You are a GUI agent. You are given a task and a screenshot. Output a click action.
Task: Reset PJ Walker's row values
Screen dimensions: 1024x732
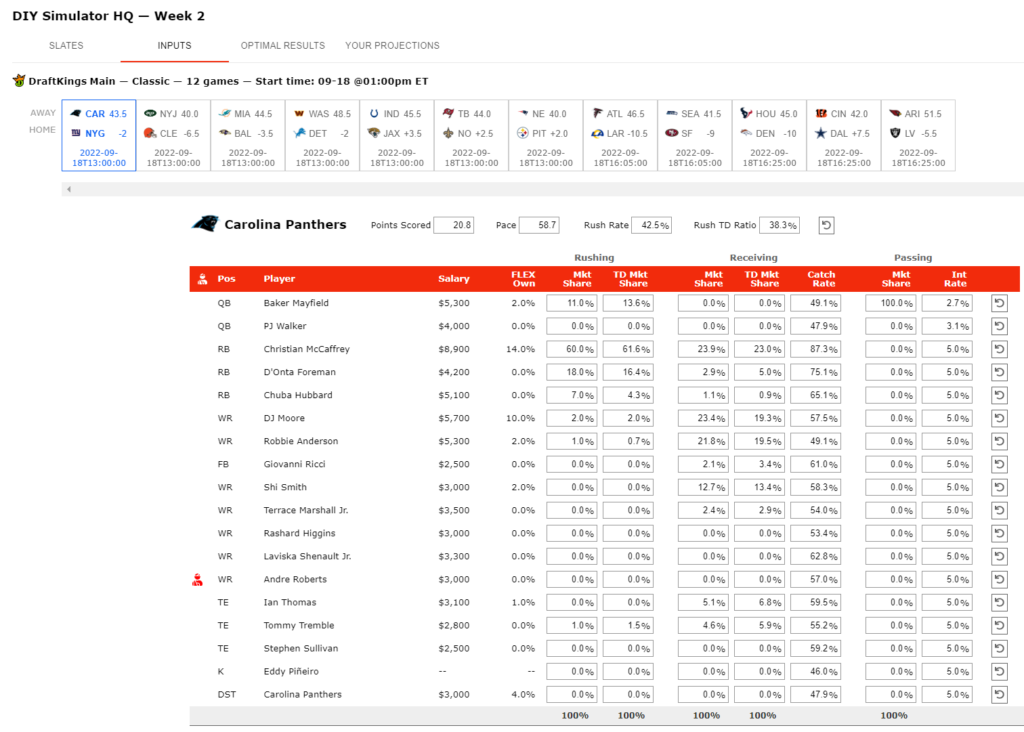(999, 326)
